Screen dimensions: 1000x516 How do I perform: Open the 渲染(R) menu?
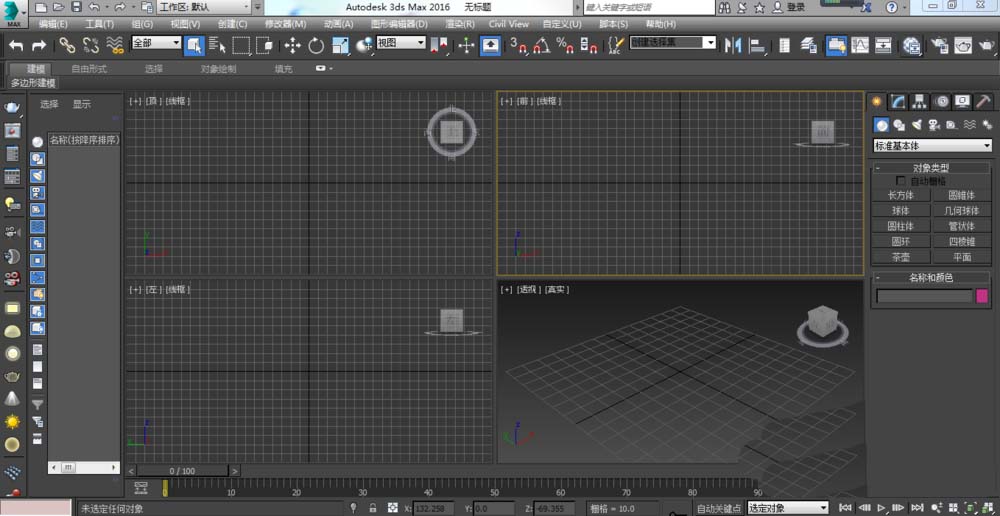[x=460, y=24]
